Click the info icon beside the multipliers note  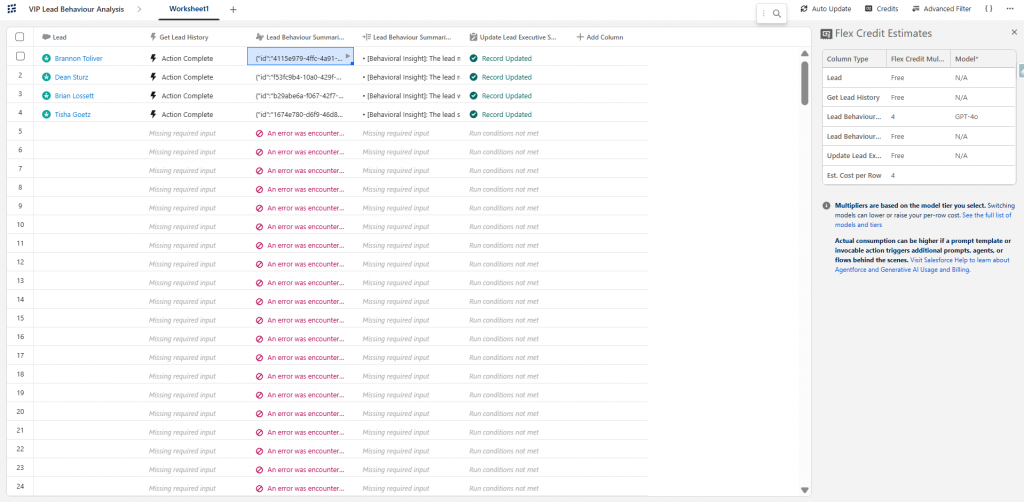pos(826,206)
